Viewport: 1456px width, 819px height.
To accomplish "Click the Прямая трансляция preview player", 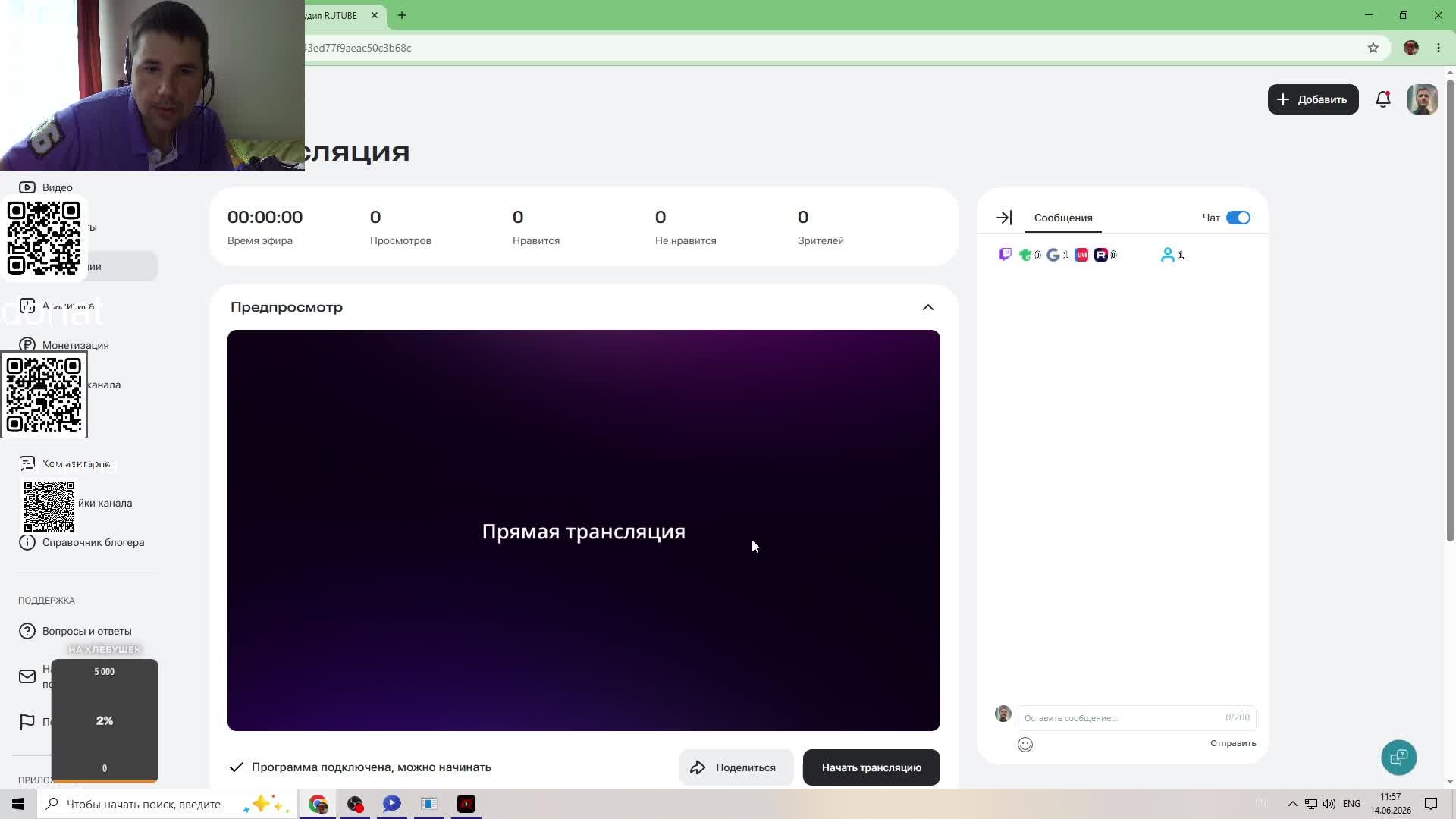I will pos(584,530).
